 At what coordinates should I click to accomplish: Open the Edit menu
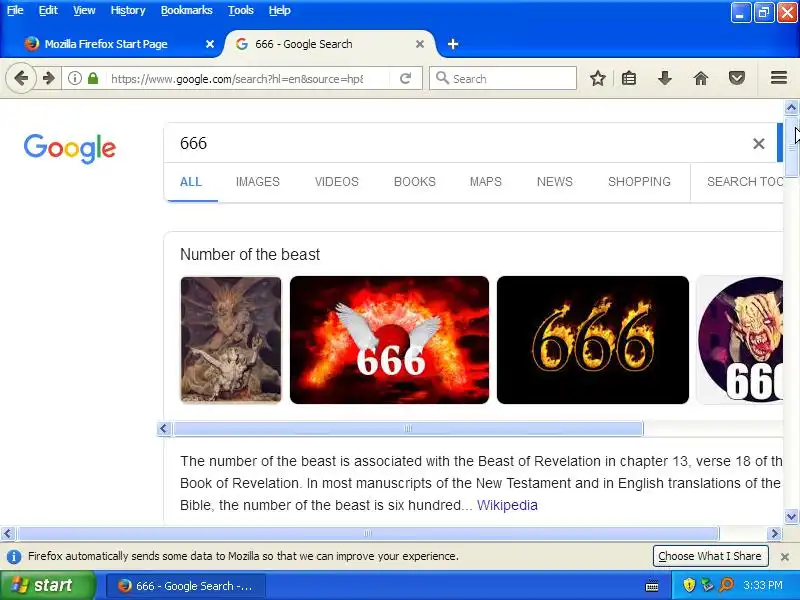(x=48, y=10)
